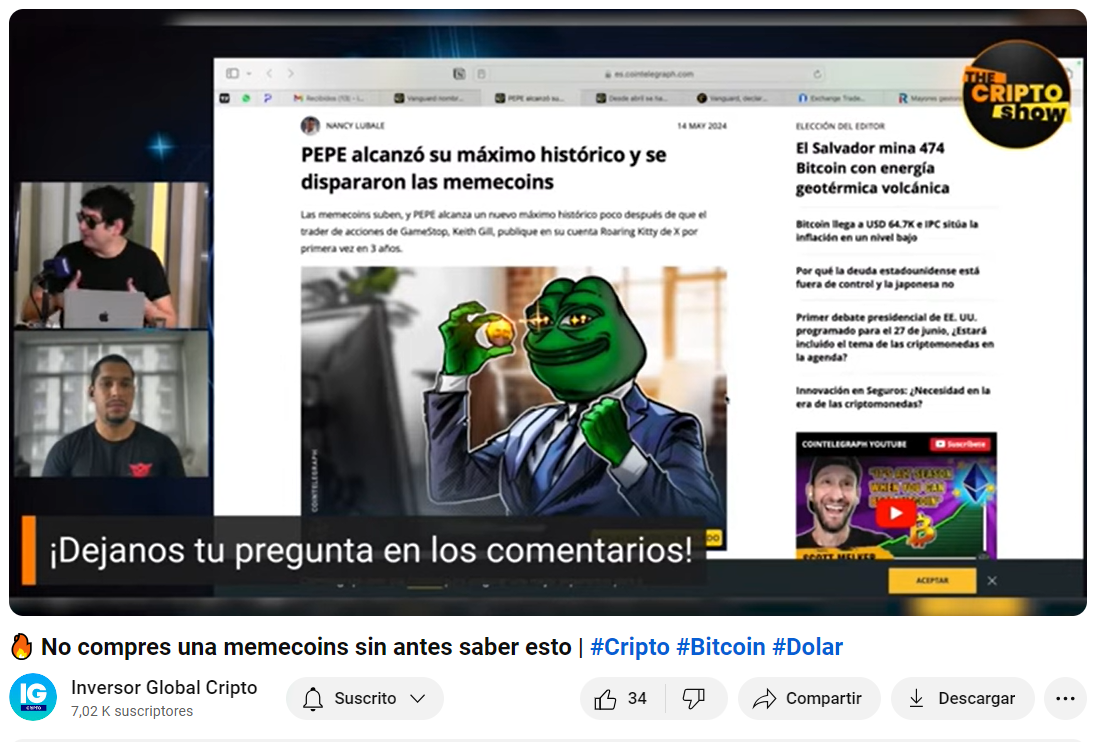Open the #Dolar hashtag link
1099x742 pixels.
click(807, 647)
